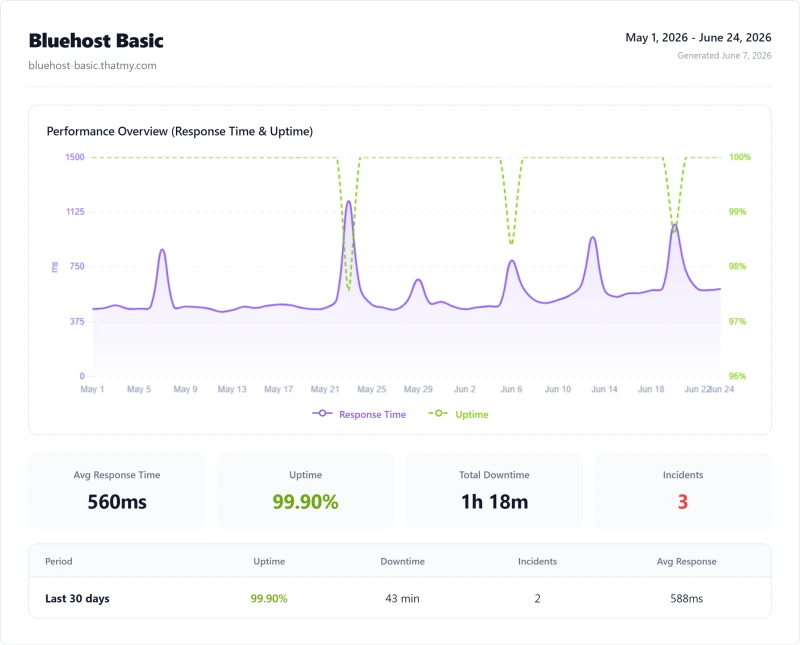Click the May 1 x-axis label
800x645 pixels.
tap(92, 389)
